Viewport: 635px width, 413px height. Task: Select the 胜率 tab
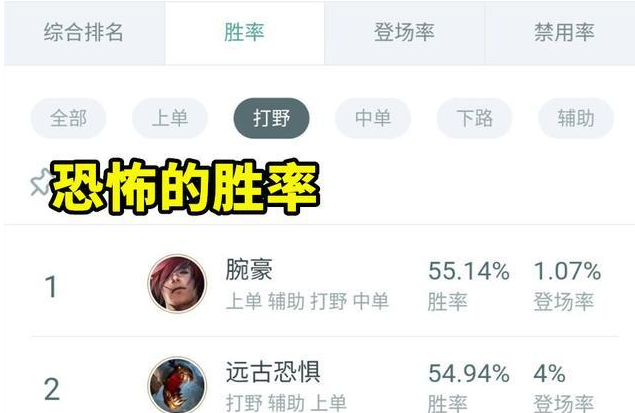[x=245, y=32]
